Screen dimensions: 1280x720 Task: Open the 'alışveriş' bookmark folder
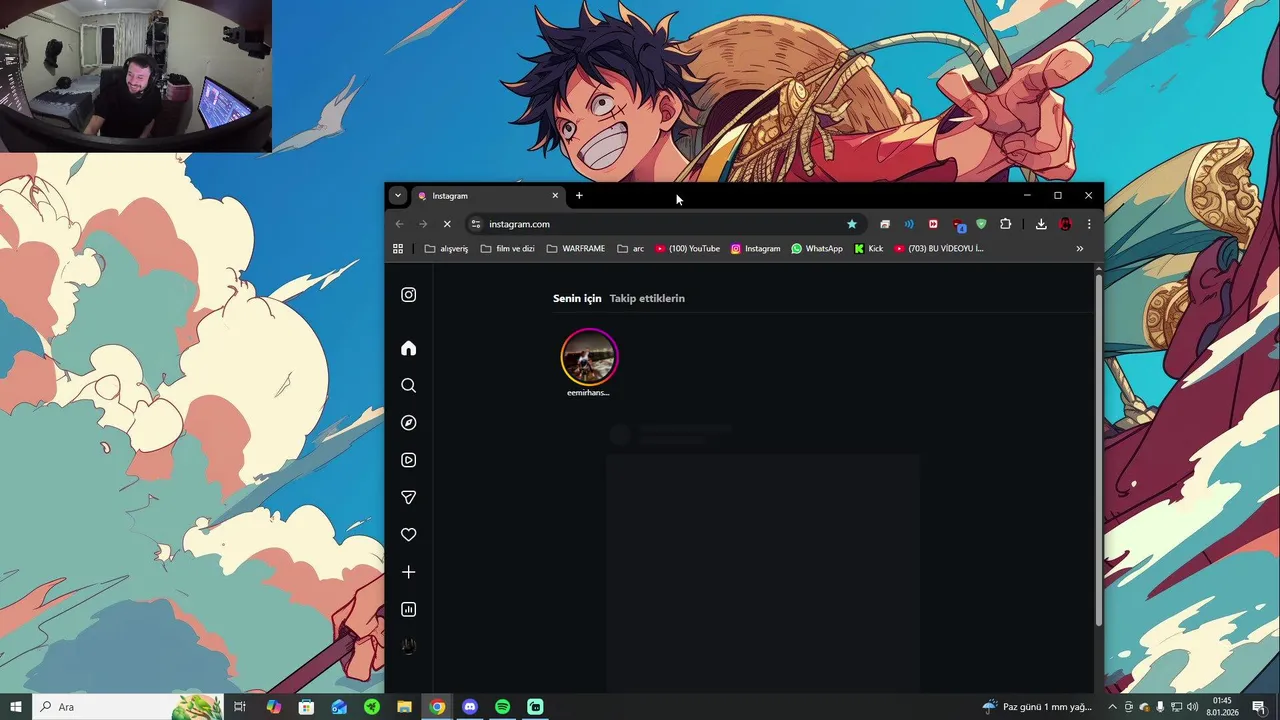pyautogui.click(x=446, y=249)
